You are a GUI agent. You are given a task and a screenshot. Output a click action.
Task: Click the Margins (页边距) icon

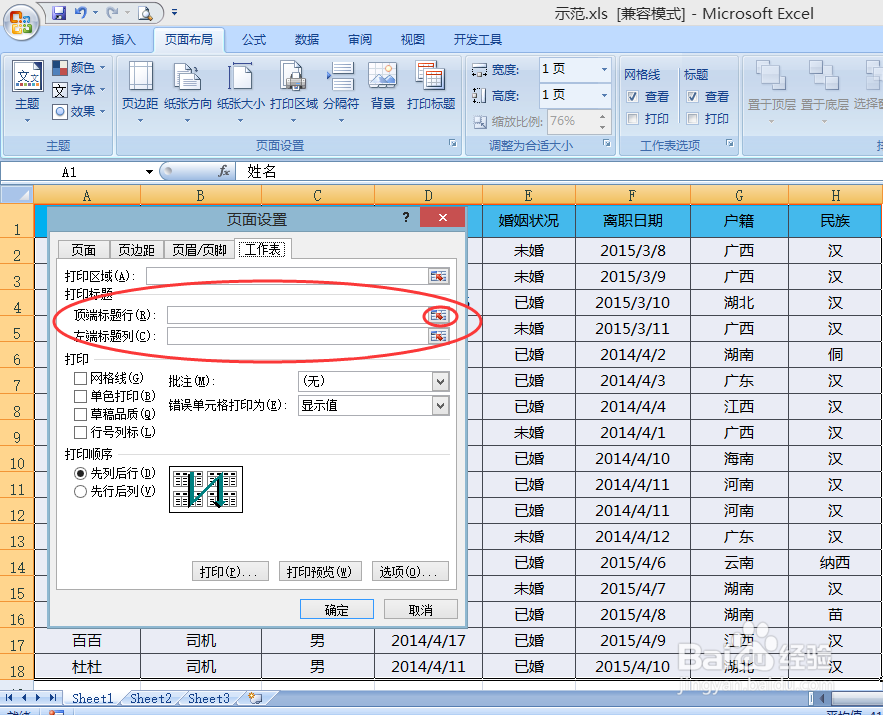140,77
